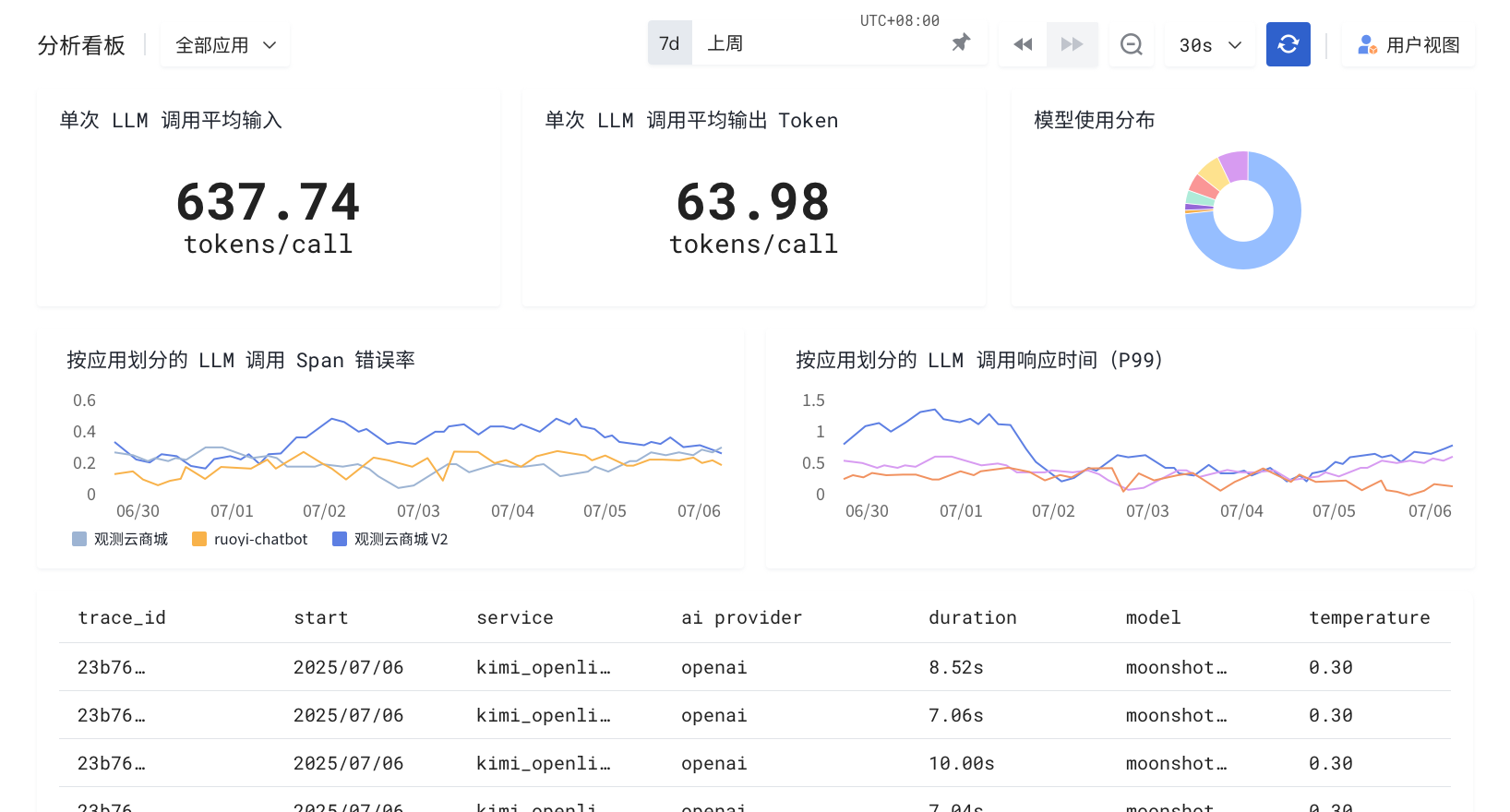
Task: Open the 用户视图 user view button
Action: click(1408, 45)
